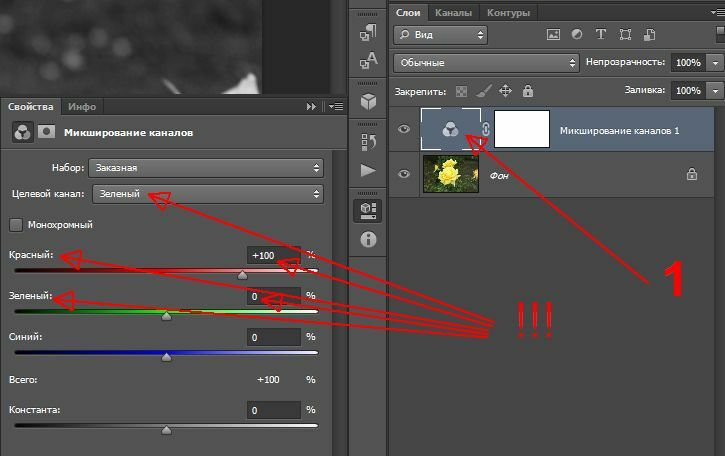725x456 pixels.
Task: Open the Character panel icon
Action: [369, 60]
